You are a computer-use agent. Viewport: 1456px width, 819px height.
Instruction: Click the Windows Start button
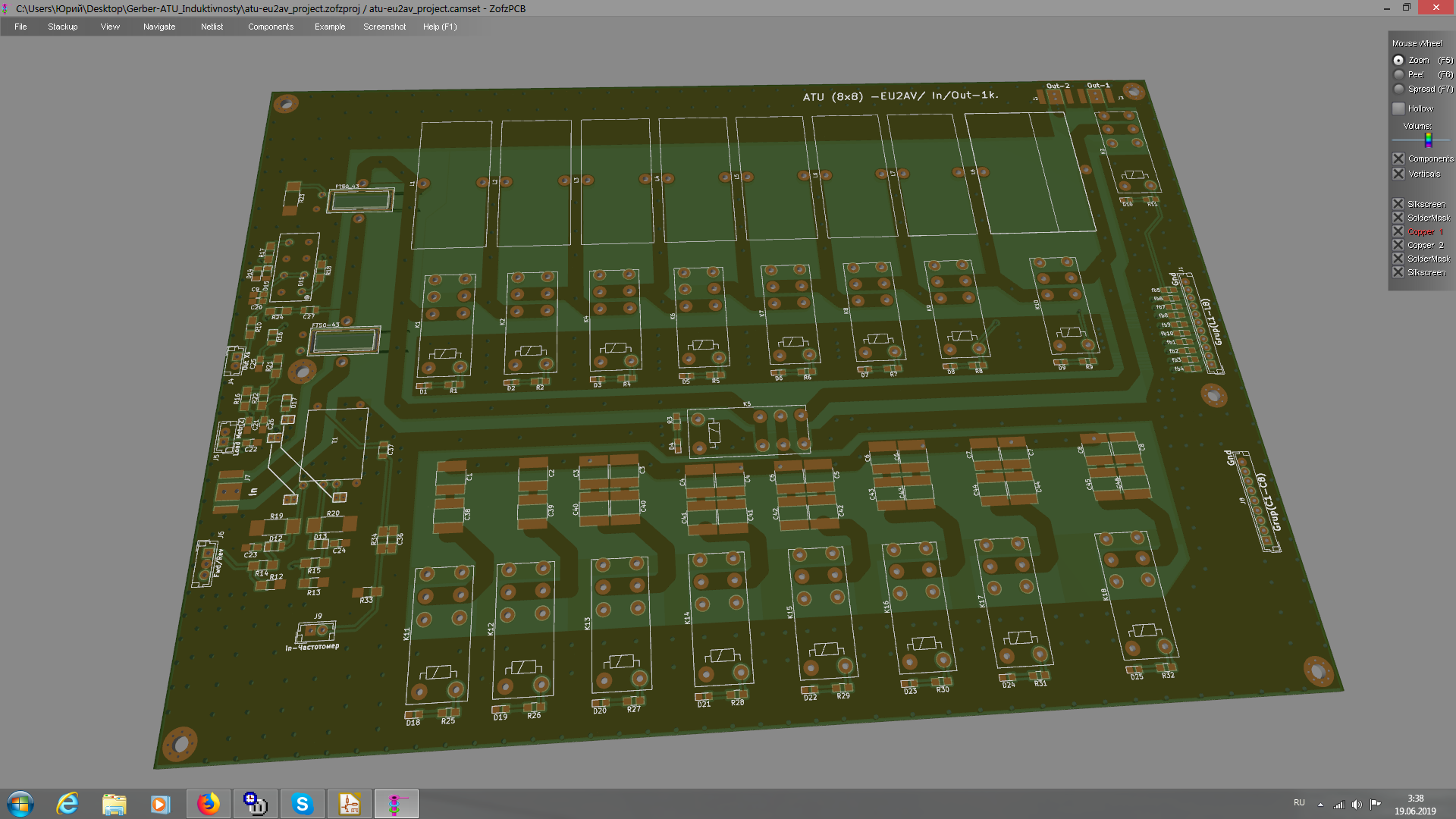click(x=20, y=804)
